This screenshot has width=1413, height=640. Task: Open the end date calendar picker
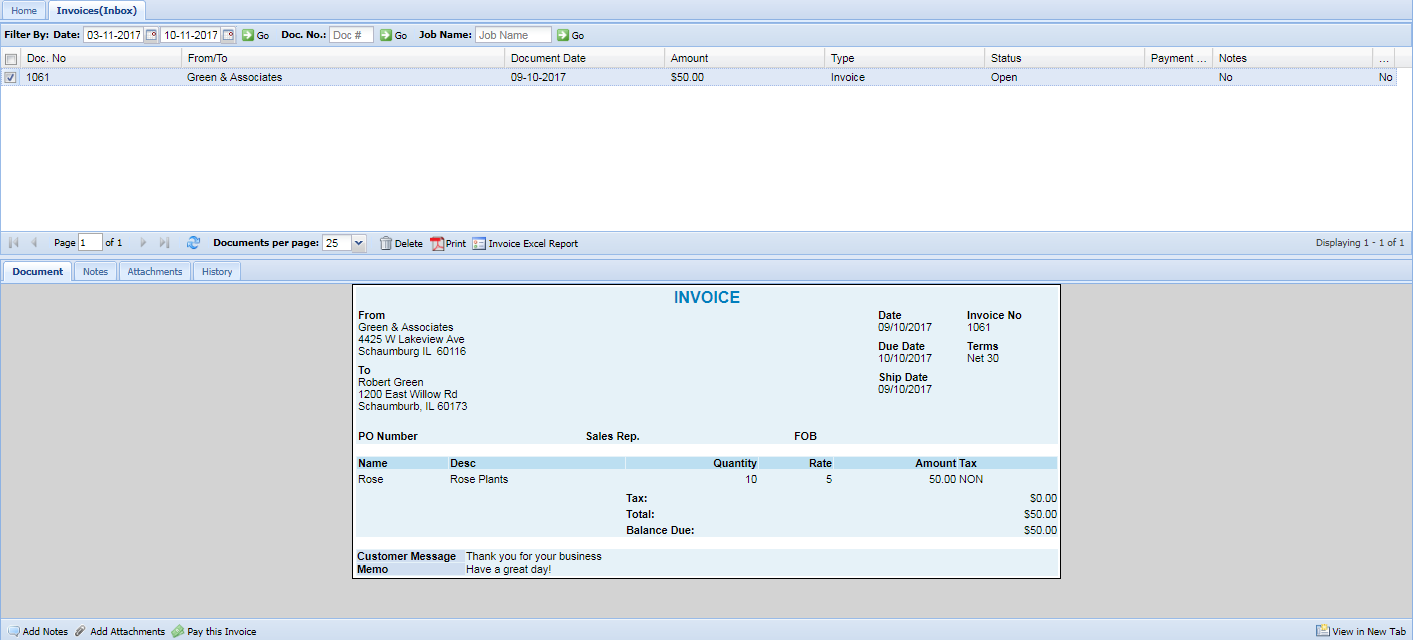[x=229, y=35]
